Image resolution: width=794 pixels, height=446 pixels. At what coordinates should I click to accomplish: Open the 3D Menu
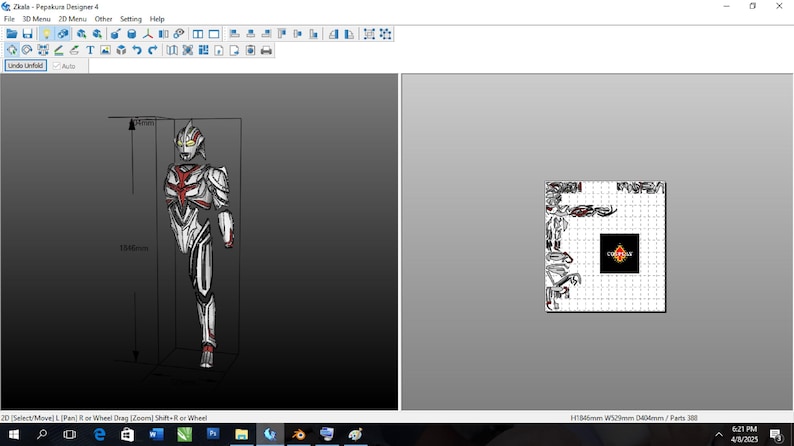point(36,19)
